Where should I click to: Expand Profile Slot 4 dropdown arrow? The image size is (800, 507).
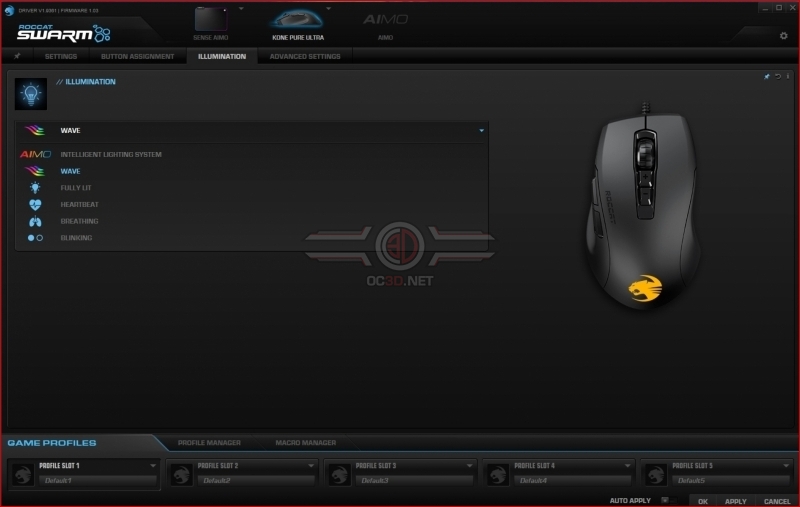click(627, 466)
